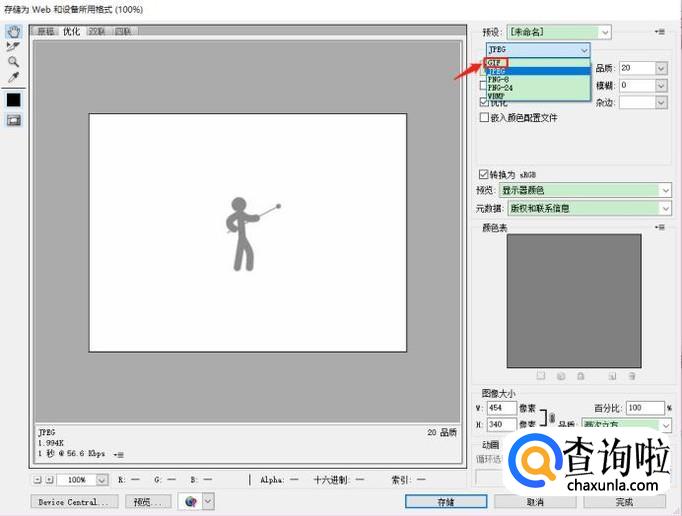Image resolution: width=682 pixels, height=516 pixels.
Task: Click the browser preview icon
Action: click(x=189, y=501)
